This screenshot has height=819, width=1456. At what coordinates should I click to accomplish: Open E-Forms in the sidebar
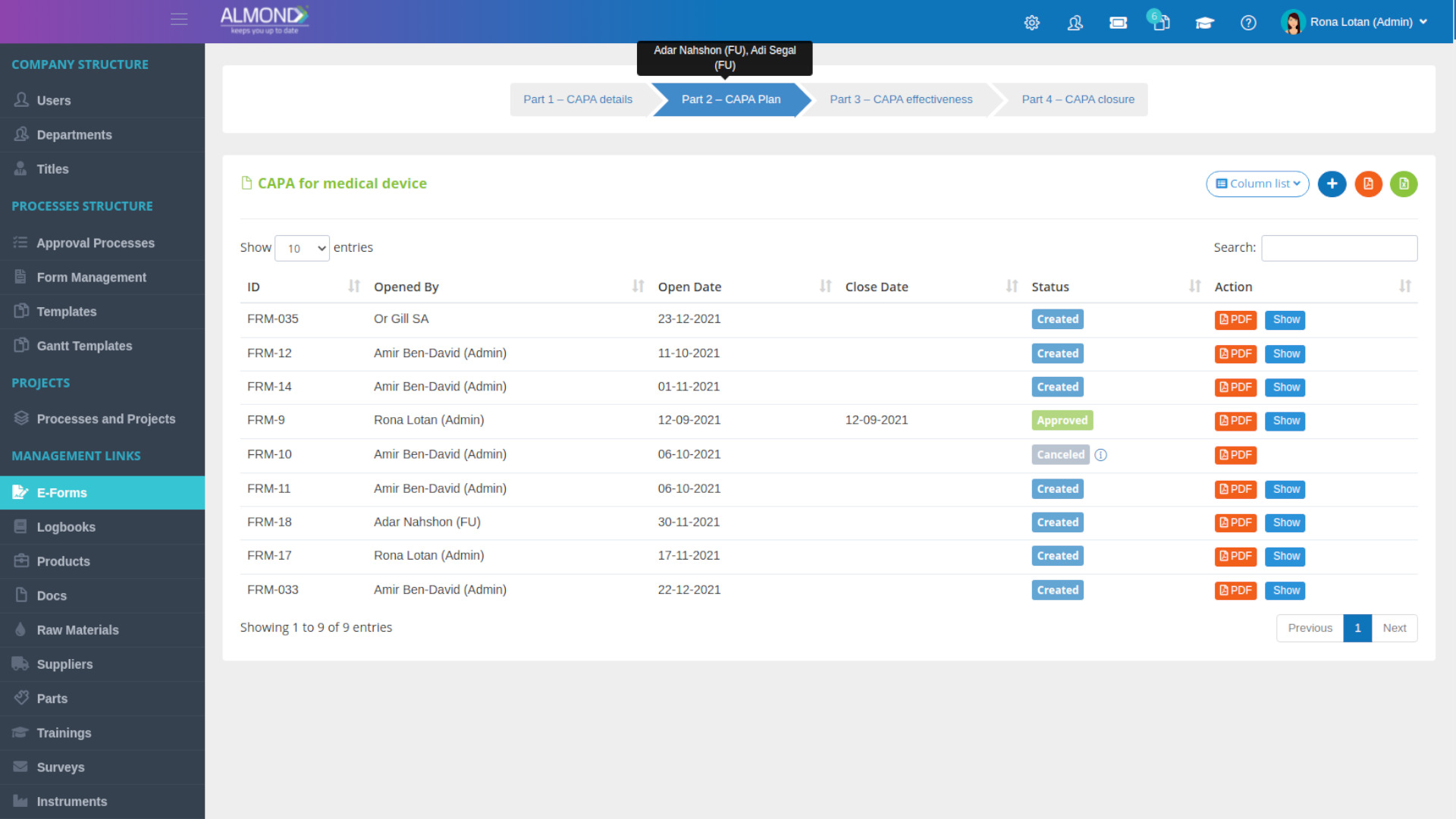click(x=102, y=493)
